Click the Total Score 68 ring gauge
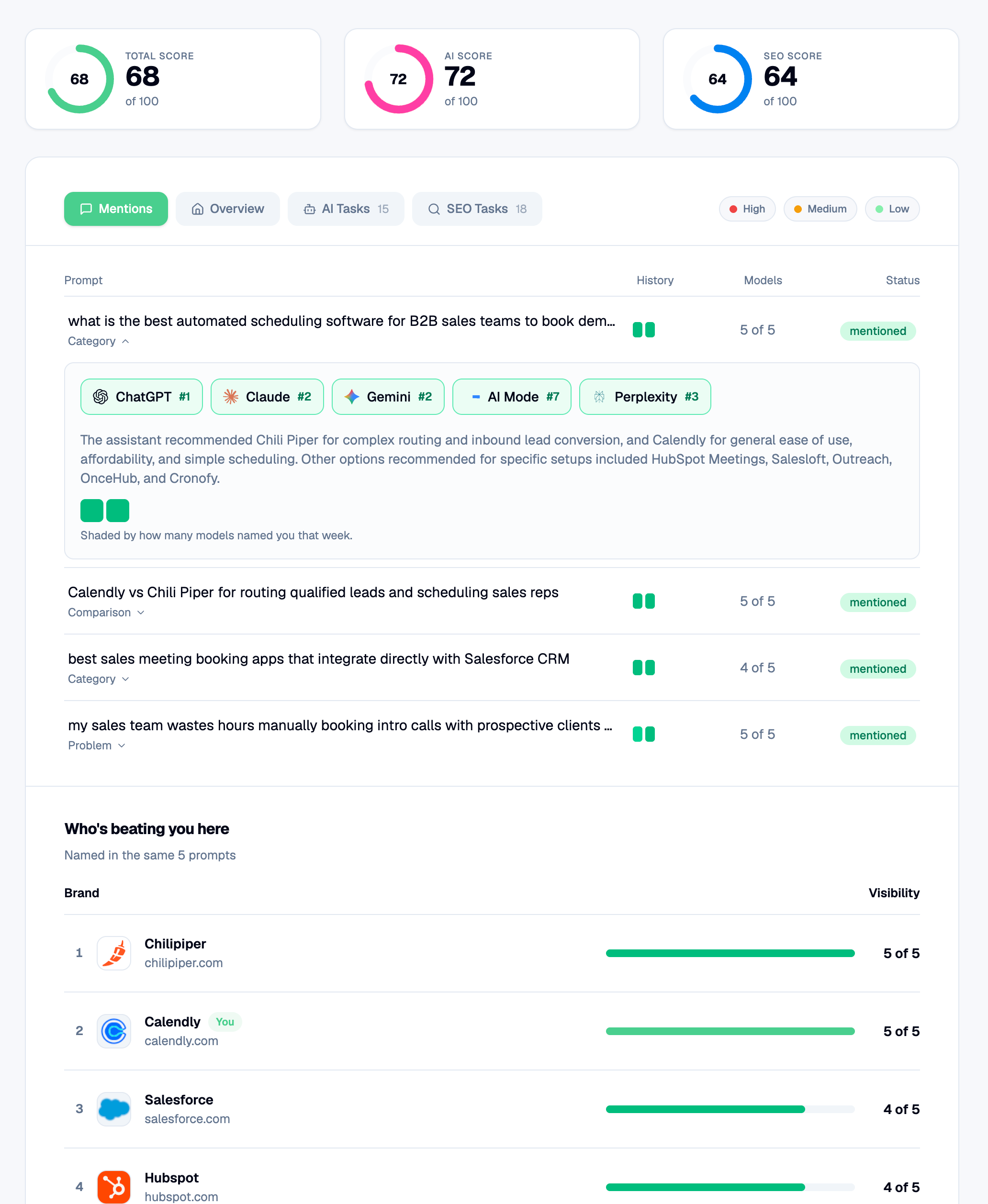Image resolution: width=988 pixels, height=1204 pixels. 79,79
